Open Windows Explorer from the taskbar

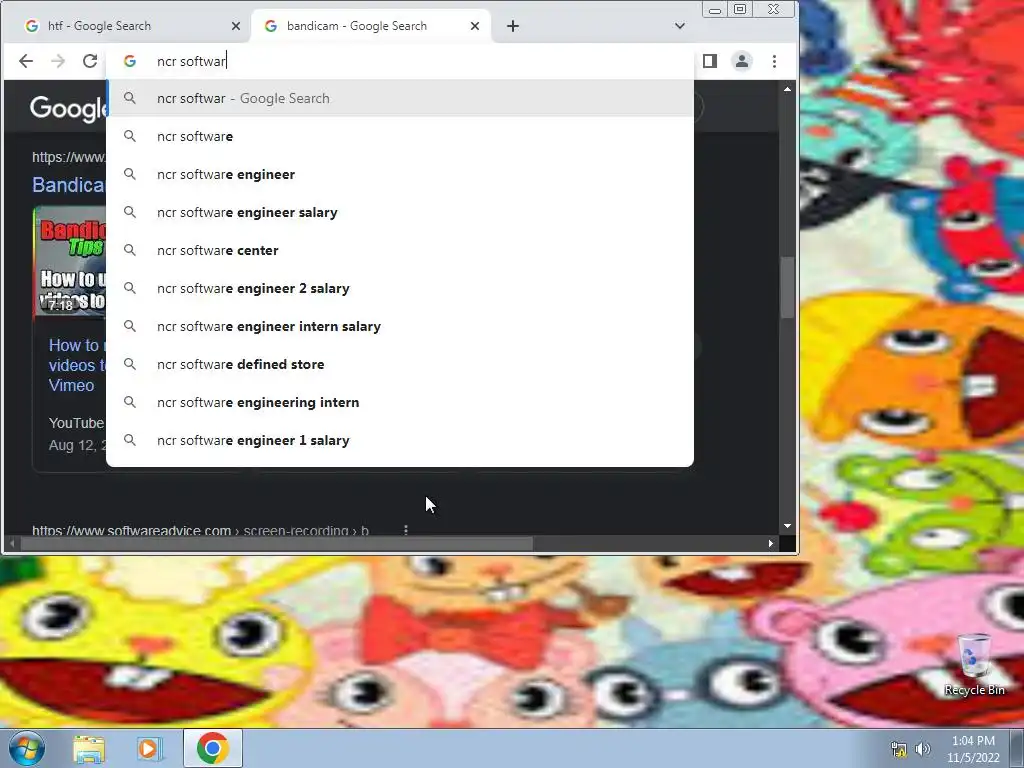tap(89, 749)
